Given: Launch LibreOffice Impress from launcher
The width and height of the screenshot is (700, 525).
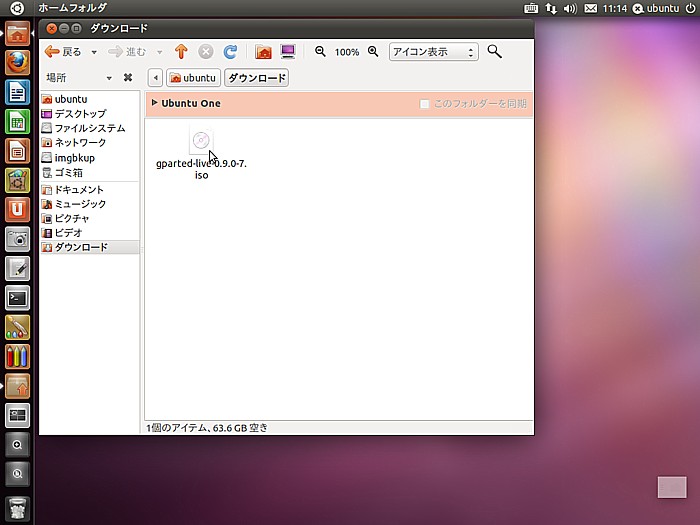Looking at the screenshot, I should point(17,151).
